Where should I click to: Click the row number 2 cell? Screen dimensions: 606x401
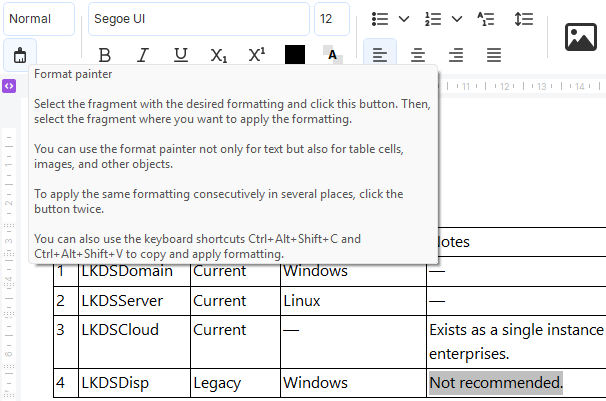(x=66, y=301)
